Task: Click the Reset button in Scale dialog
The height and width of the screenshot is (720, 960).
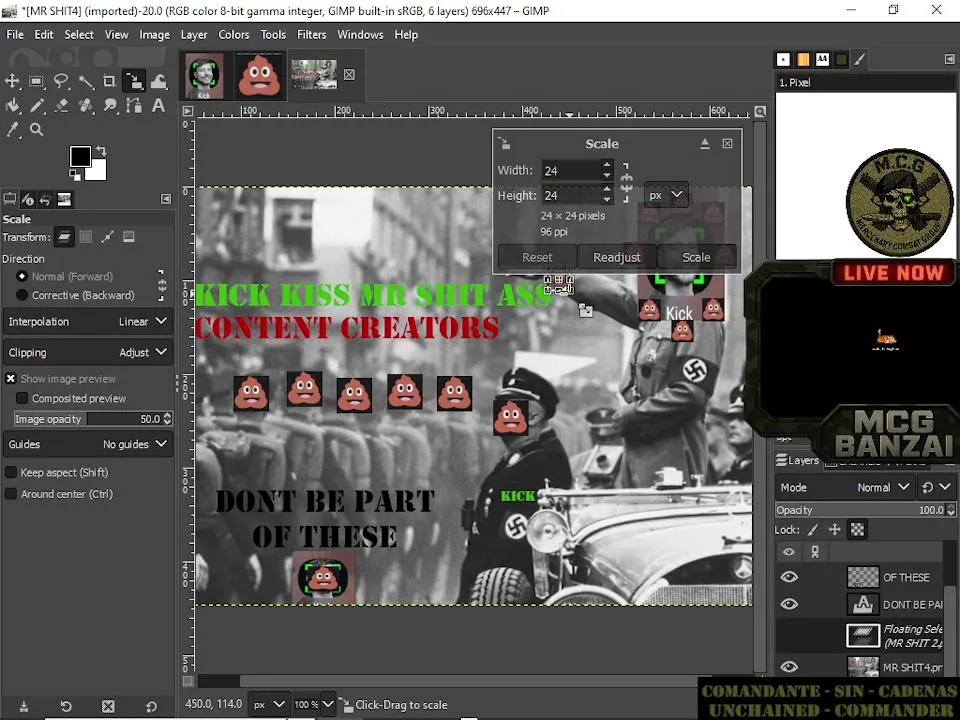Action: [x=537, y=258]
